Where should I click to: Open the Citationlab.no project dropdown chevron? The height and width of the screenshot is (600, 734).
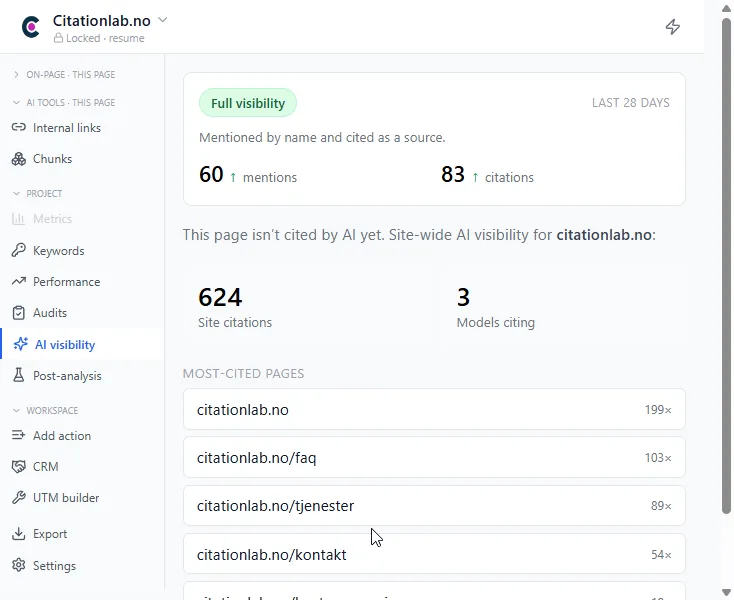point(162,20)
